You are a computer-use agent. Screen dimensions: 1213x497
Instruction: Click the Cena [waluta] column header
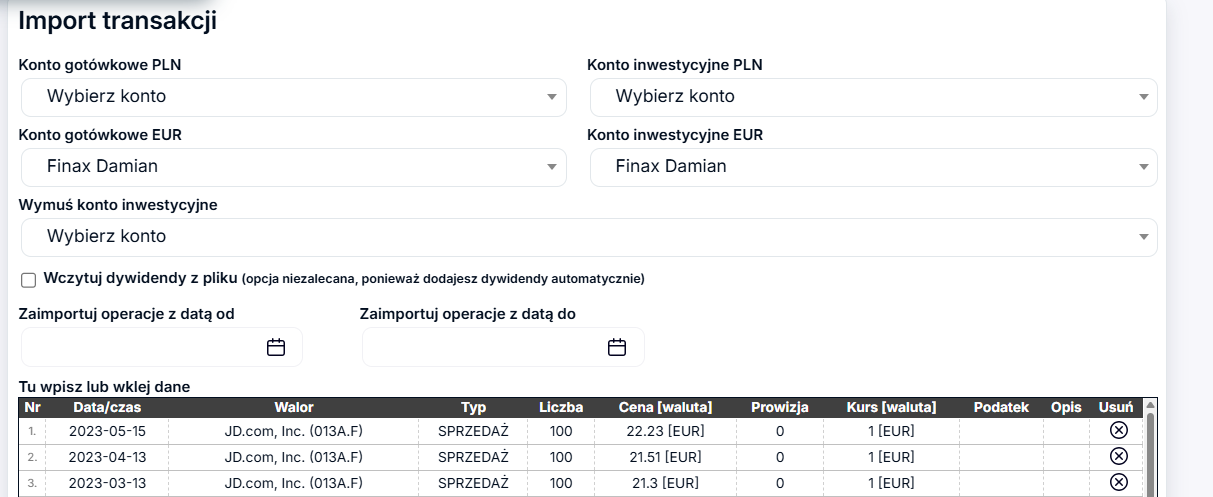pos(666,407)
